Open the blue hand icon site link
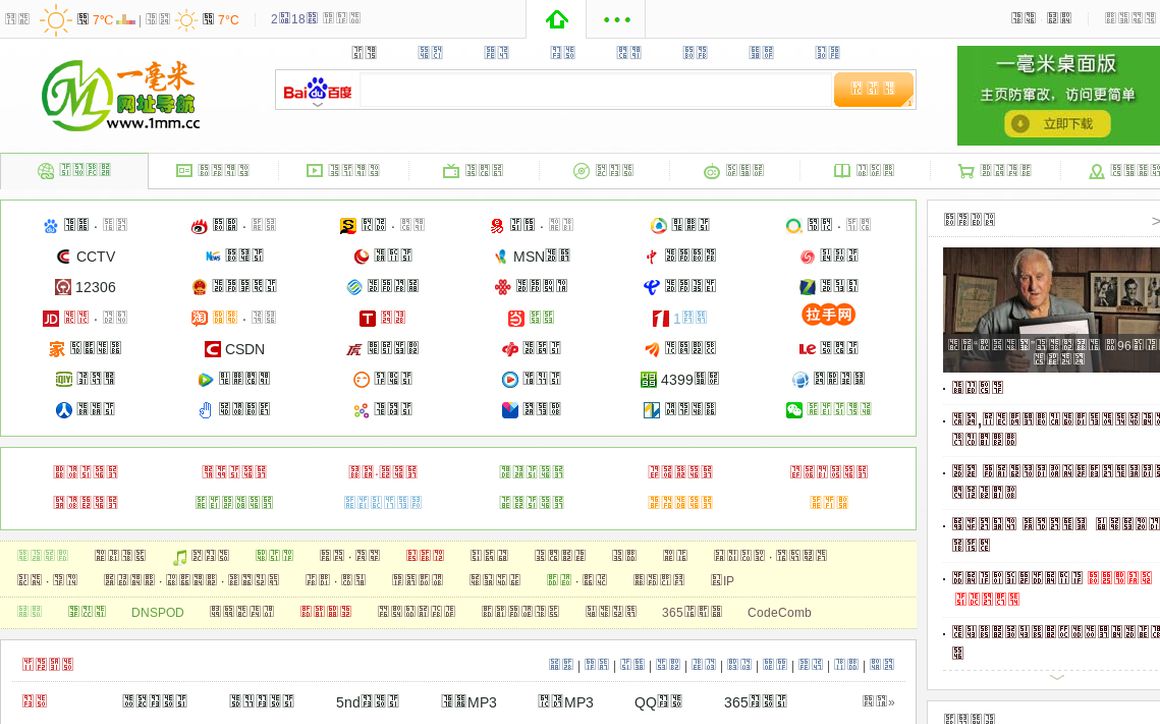 point(206,410)
